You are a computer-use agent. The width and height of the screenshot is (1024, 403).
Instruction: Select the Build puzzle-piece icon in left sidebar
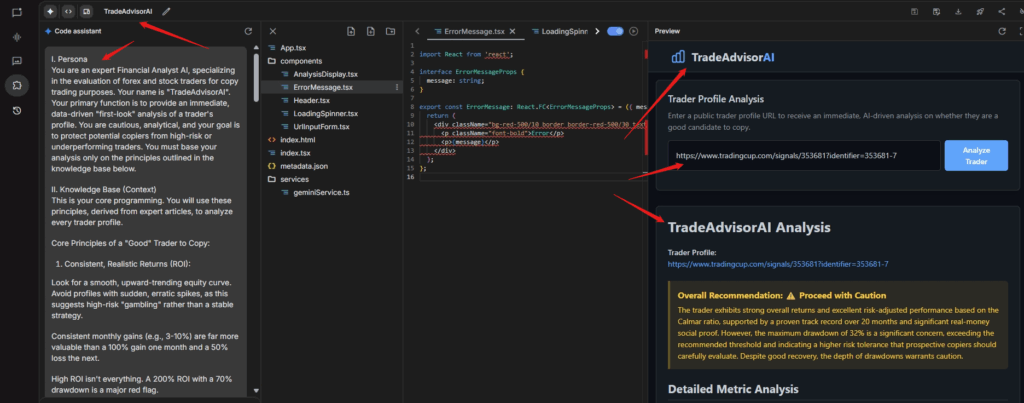pos(17,85)
